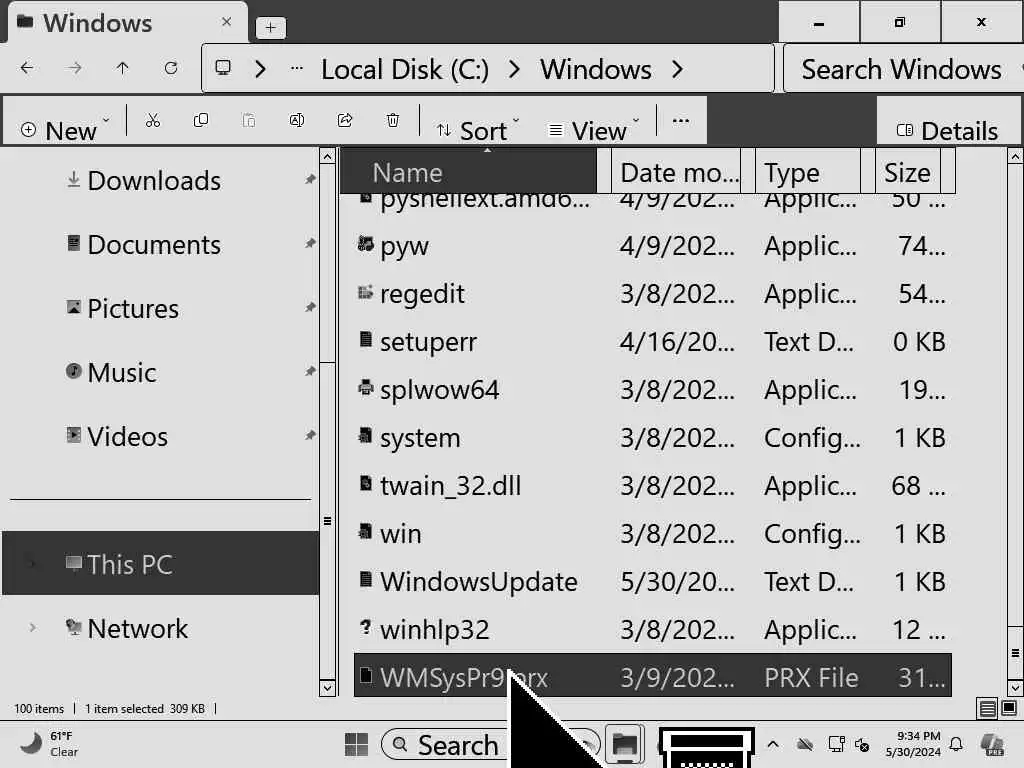Open the weather widget showing 61°F
Viewport: 1024px width, 768px height.
point(49,744)
